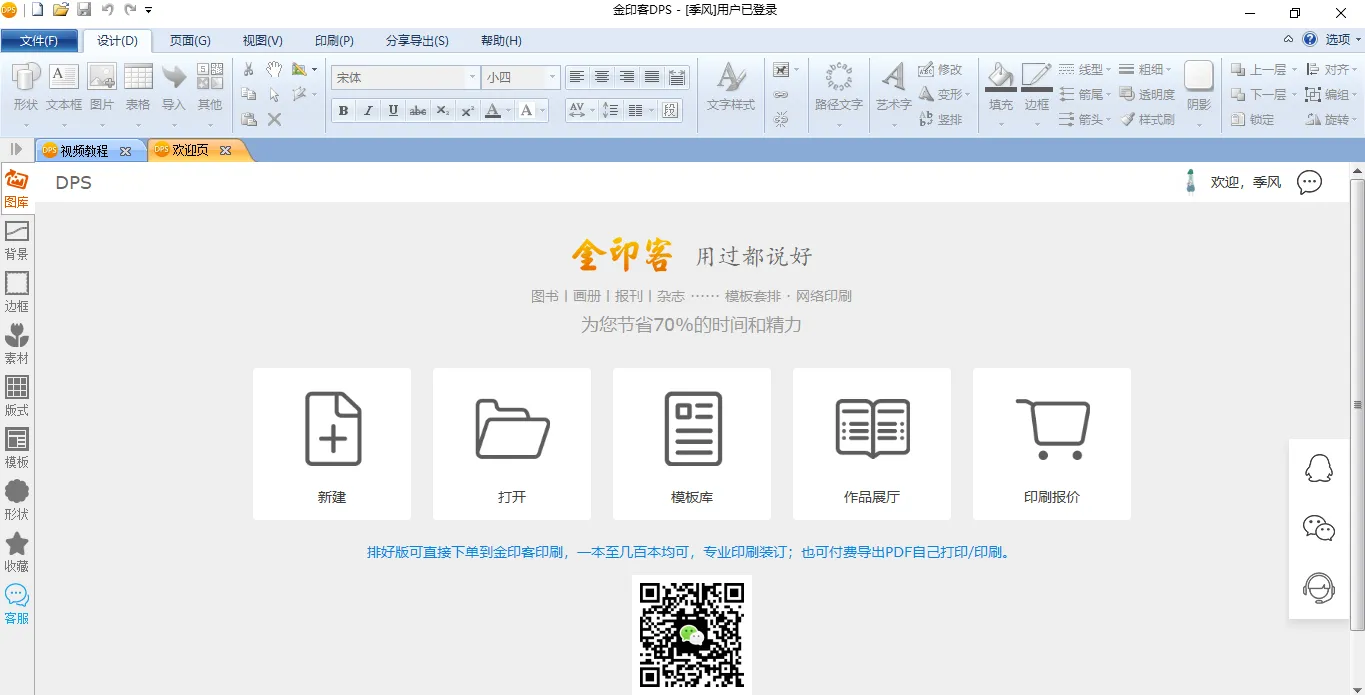
Task: Open the 印刷报价 print quote card
Action: pyautogui.click(x=1052, y=444)
